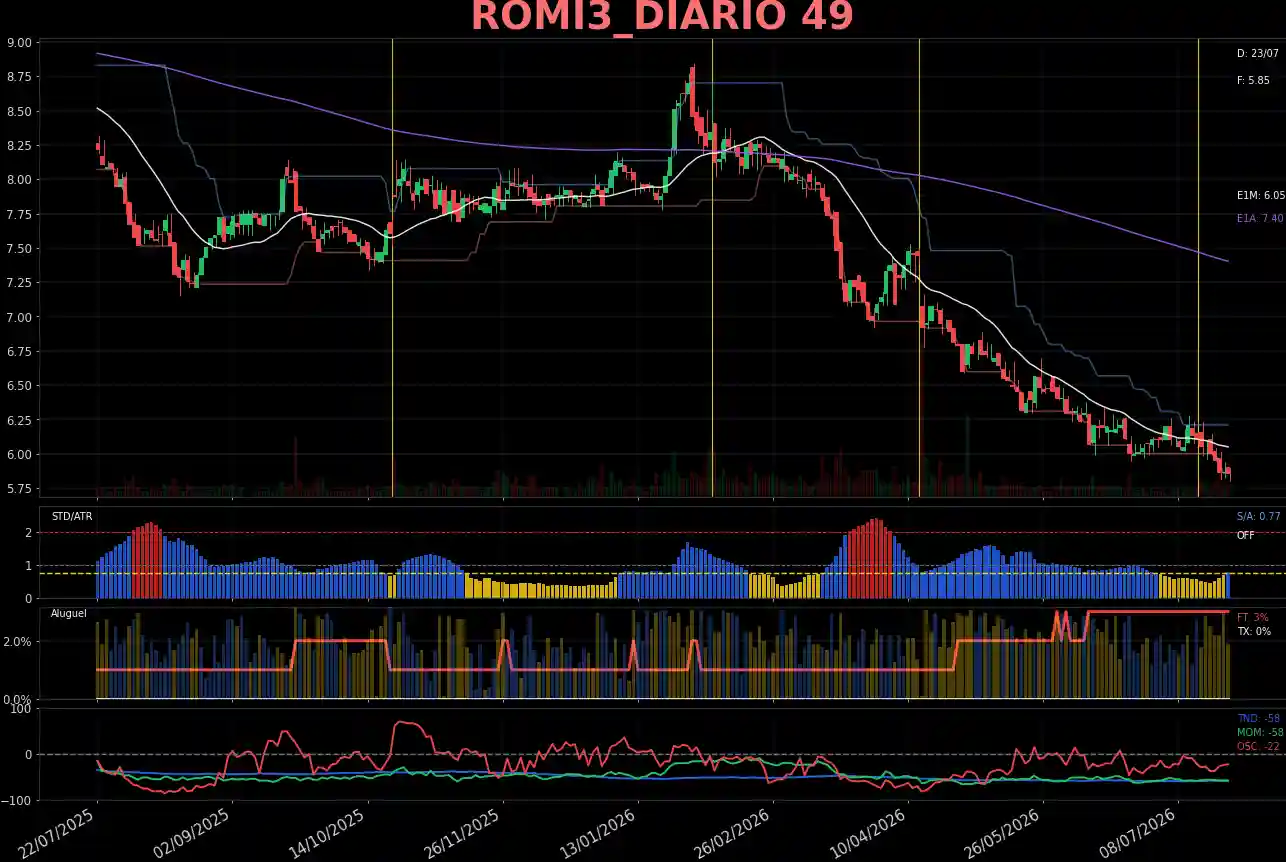Screen dimensions: 1286x862
Task: Select the 'D: 23/07' date label
Action: pyautogui.click(x=1258, y=53)
